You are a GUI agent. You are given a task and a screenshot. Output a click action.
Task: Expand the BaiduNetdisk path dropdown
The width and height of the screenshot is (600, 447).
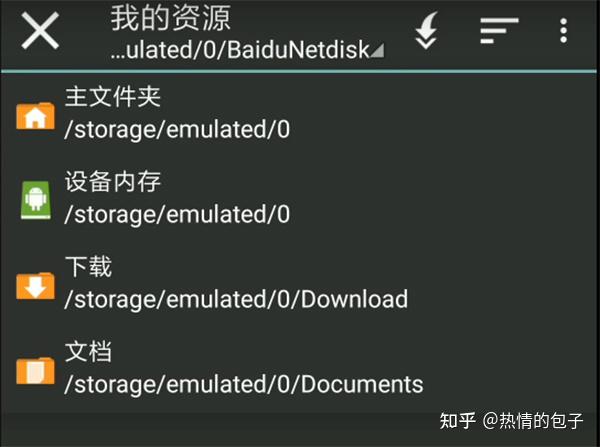247,50
